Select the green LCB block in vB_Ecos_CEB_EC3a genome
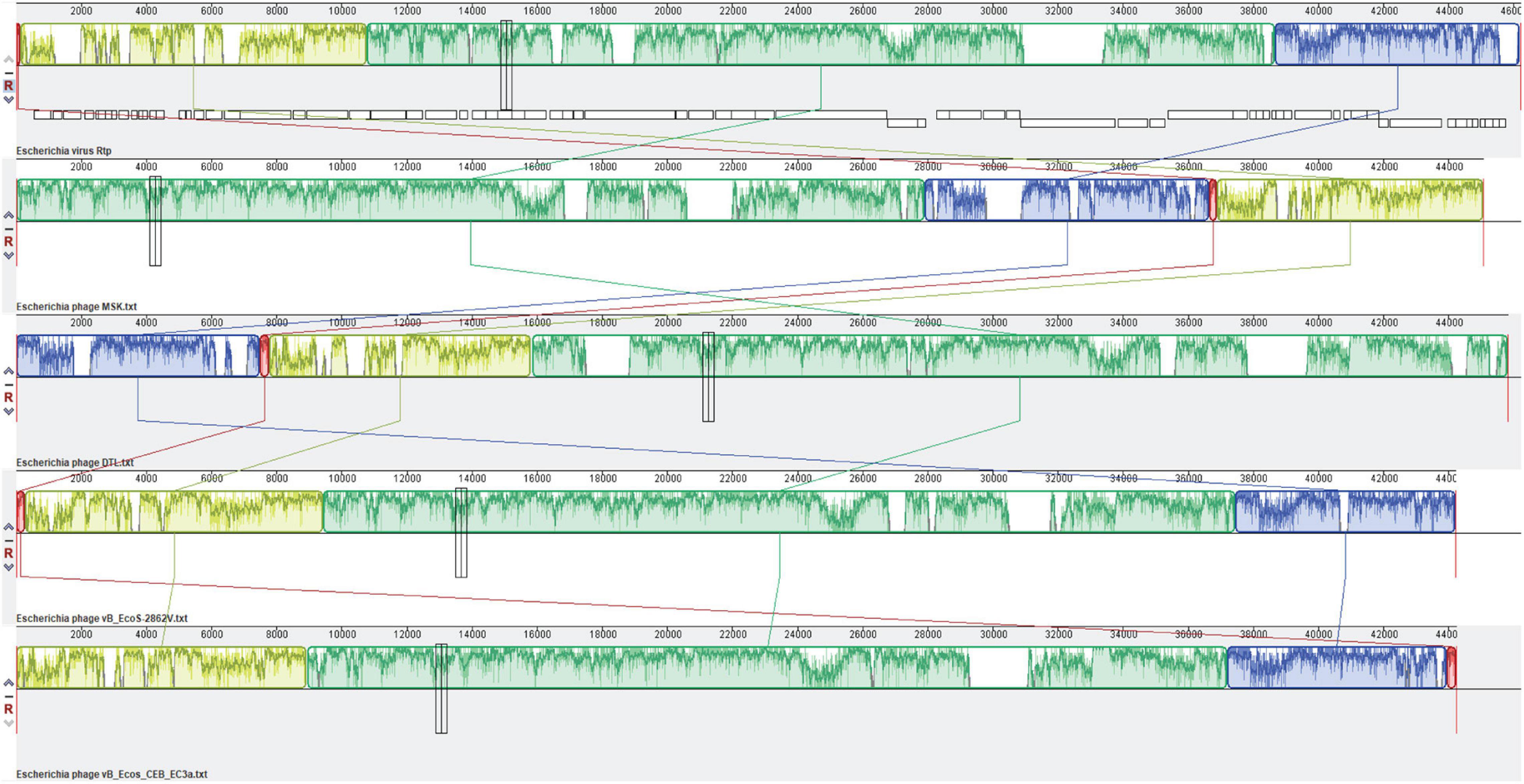 (x=767, y=667)
